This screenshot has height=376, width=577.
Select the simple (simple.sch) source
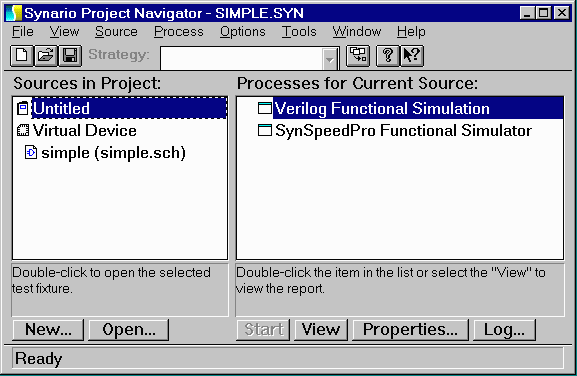(x=113, y=152)
